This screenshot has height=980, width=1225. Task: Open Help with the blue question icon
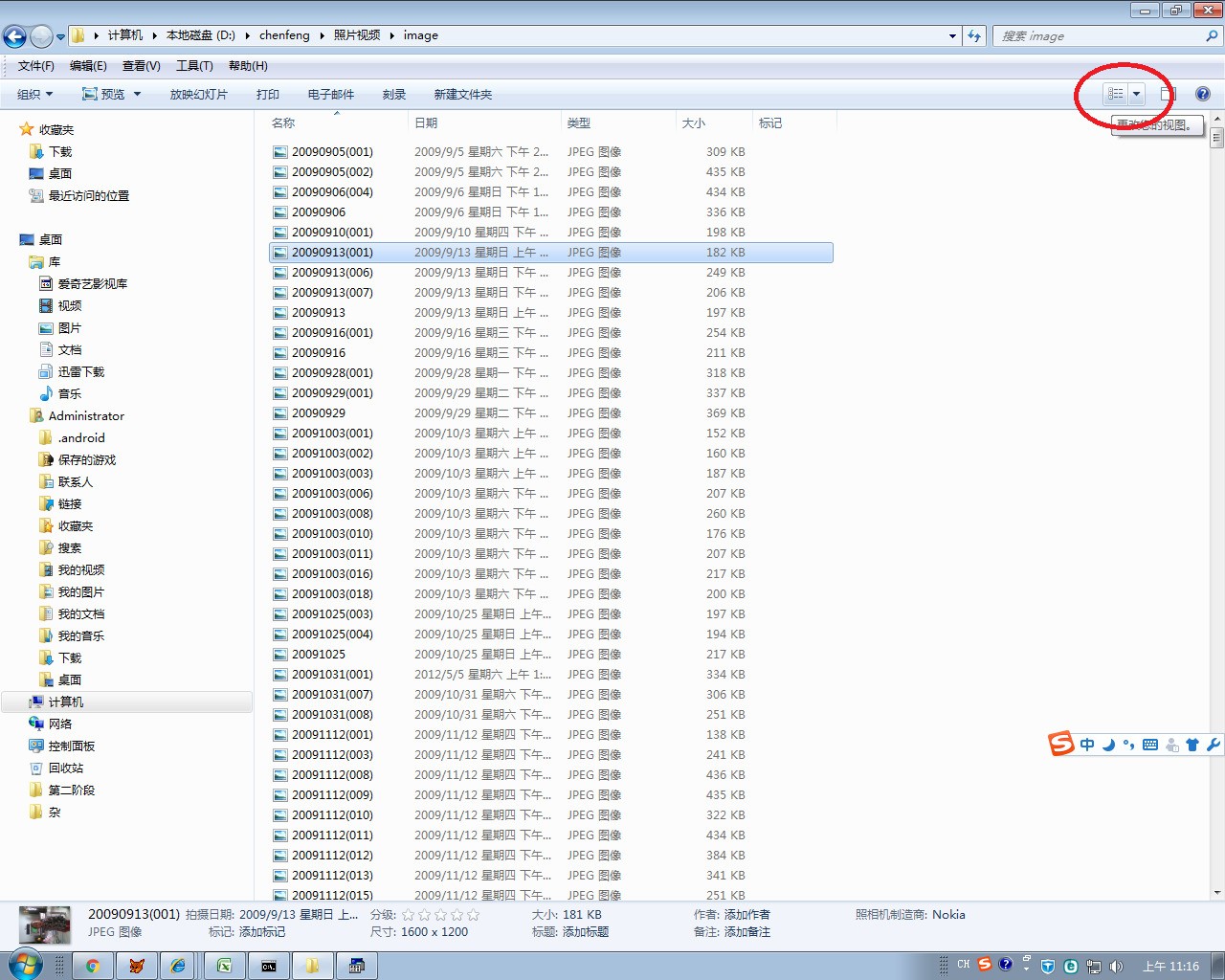(x=1203, y=94)
